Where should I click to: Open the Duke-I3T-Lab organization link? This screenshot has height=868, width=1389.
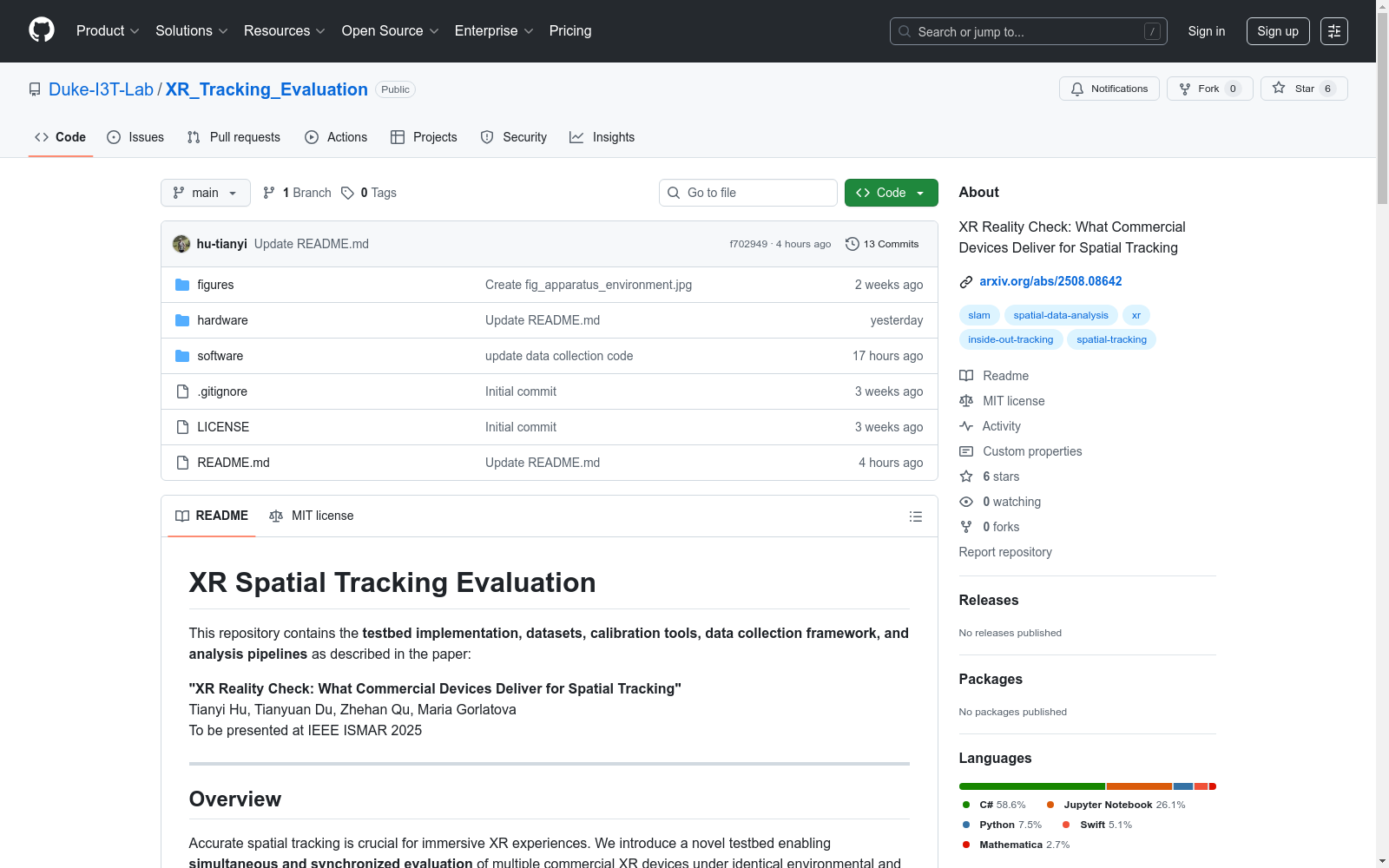pos(101,89)
